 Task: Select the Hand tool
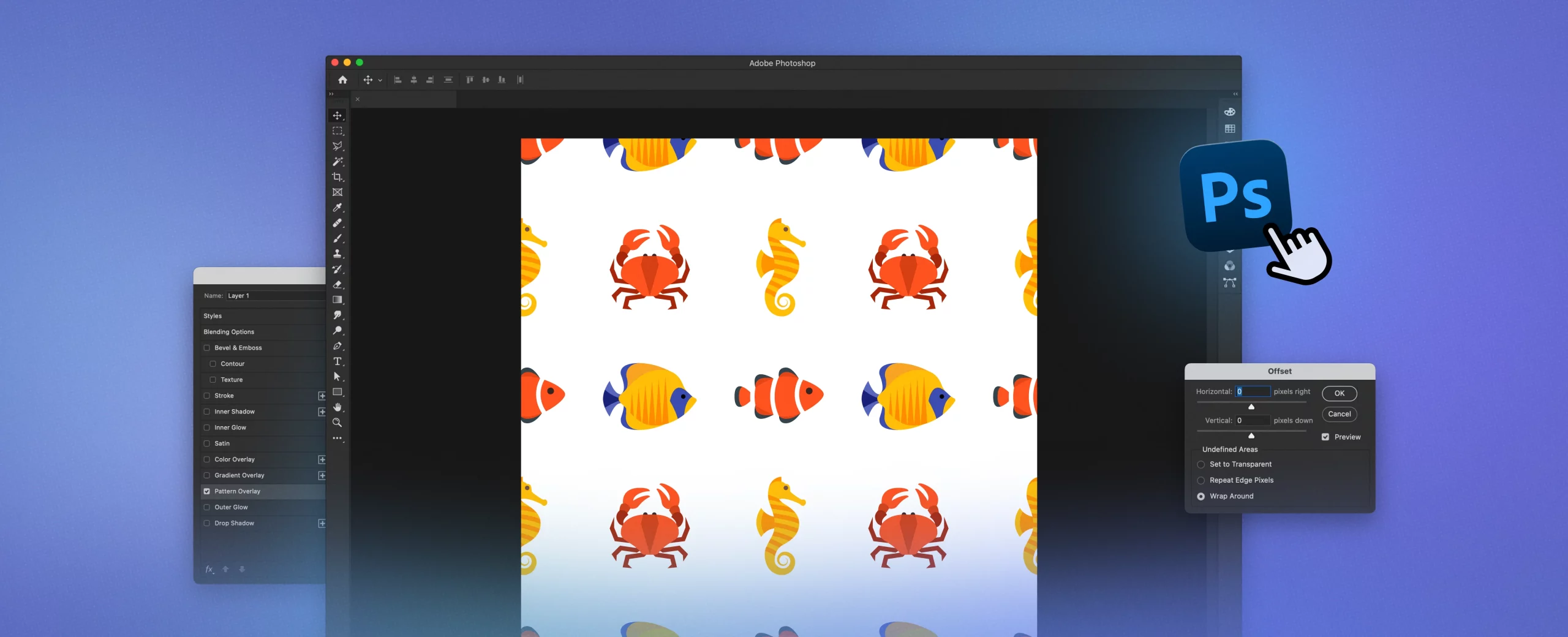pos(337,407)
